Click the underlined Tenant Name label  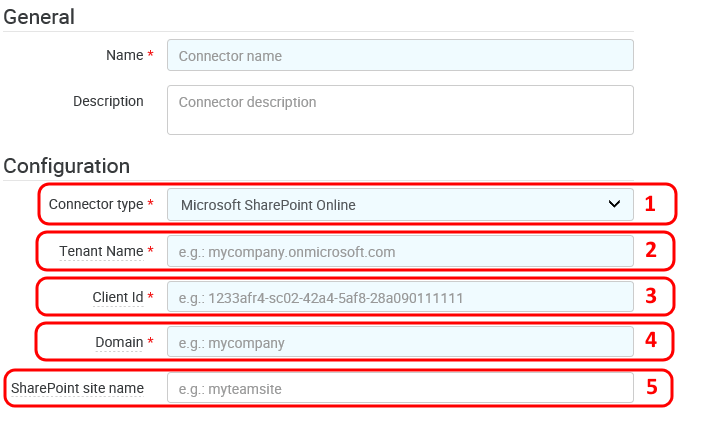click(x=101, y=251)
